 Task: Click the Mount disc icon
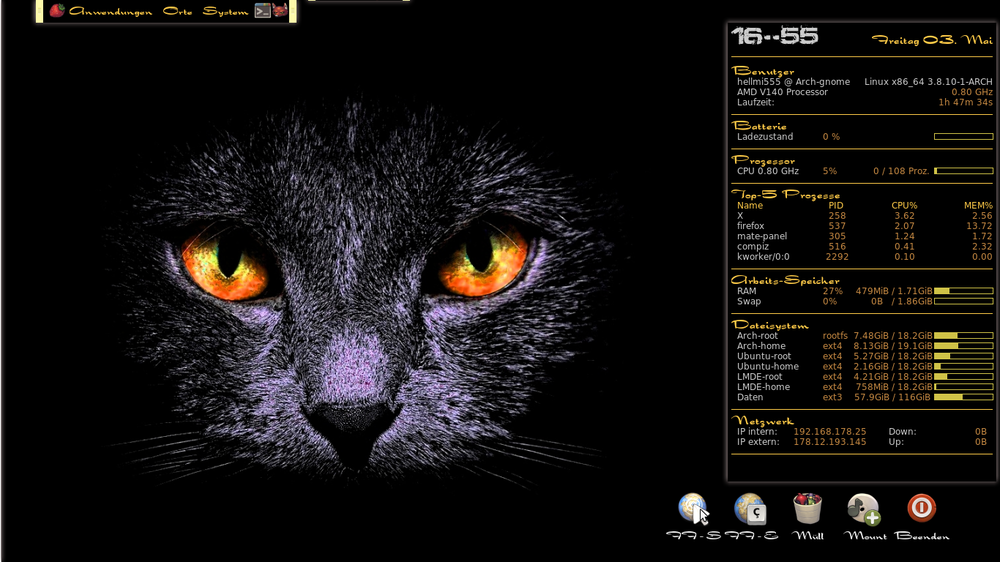(x=864, y=509)
